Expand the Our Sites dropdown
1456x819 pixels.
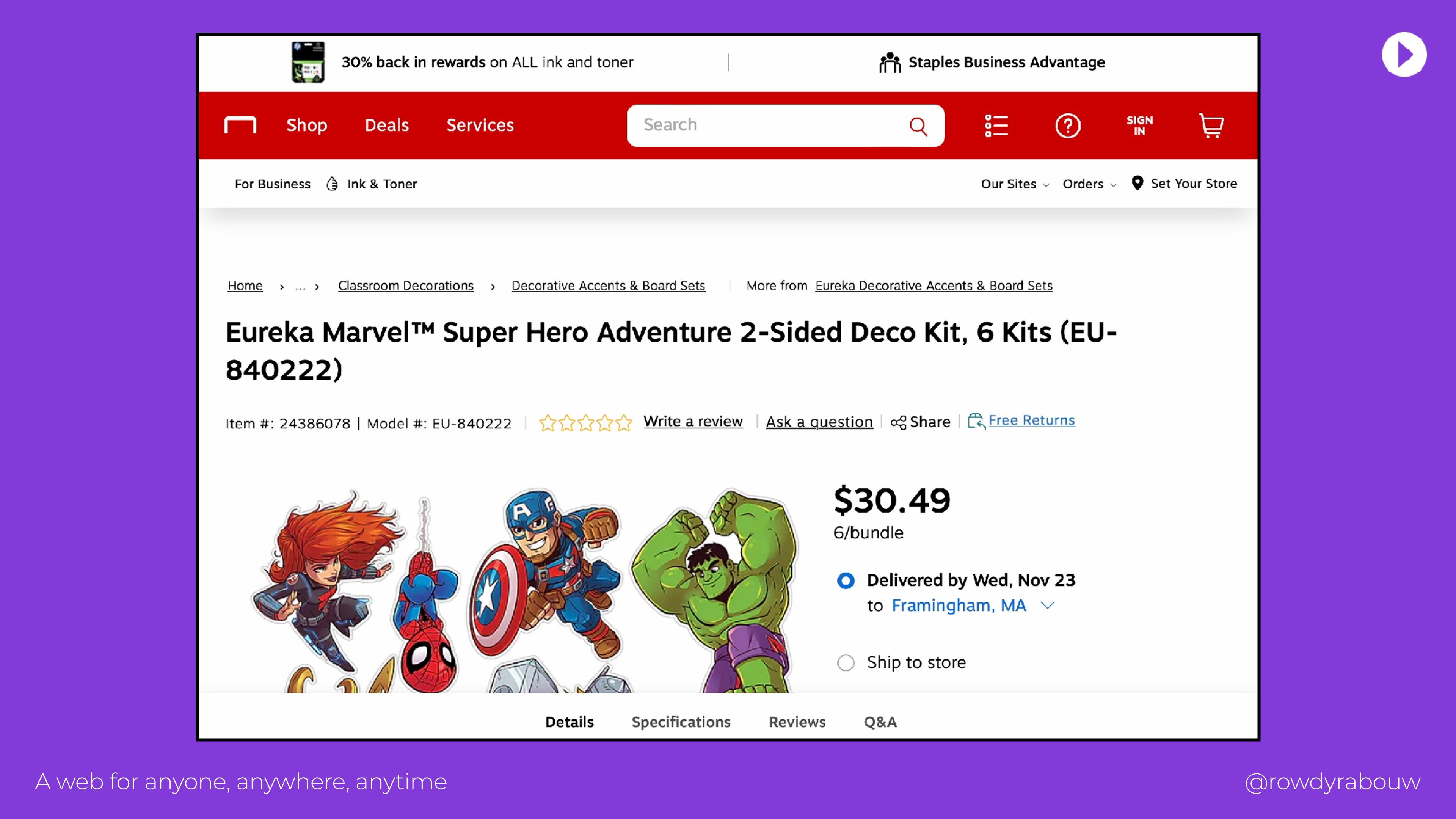[x=1015, y=184]
